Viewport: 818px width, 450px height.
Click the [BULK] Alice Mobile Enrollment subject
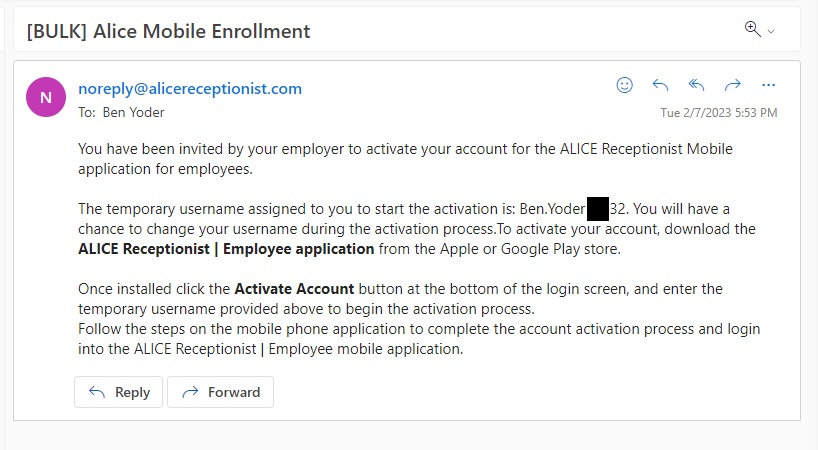tap(169, 31)
